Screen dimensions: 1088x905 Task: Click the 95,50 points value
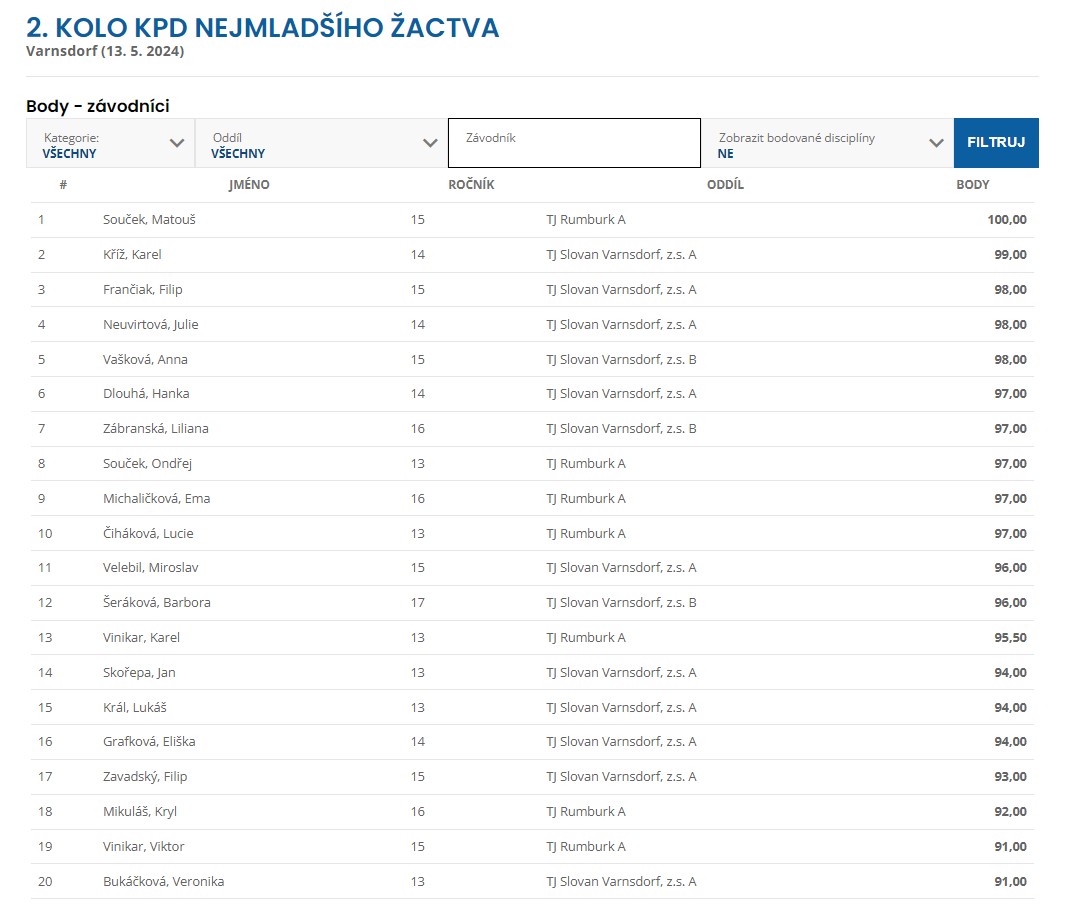1010,638
